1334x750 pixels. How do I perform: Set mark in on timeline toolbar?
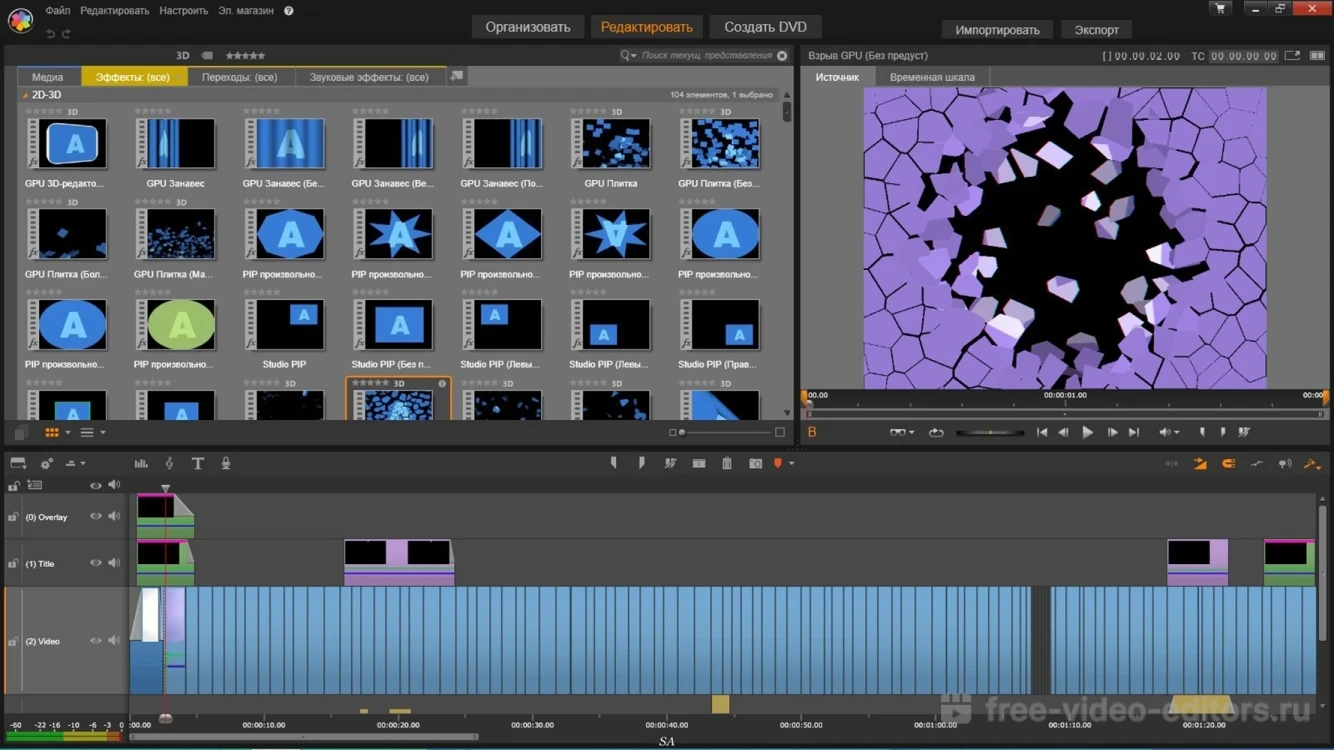click(613, 464)
